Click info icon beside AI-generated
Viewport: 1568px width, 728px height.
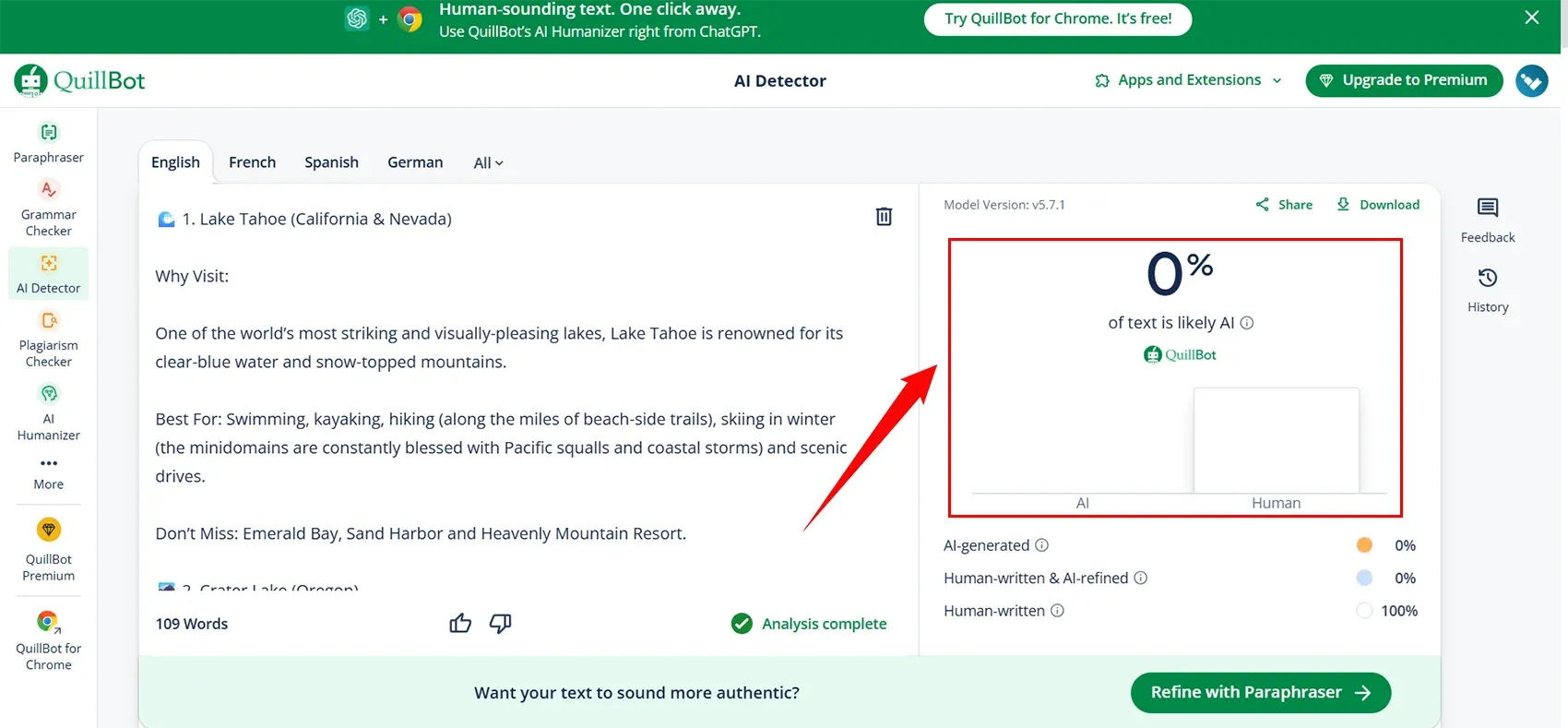pyautogui.click(x=1041, y=545)
